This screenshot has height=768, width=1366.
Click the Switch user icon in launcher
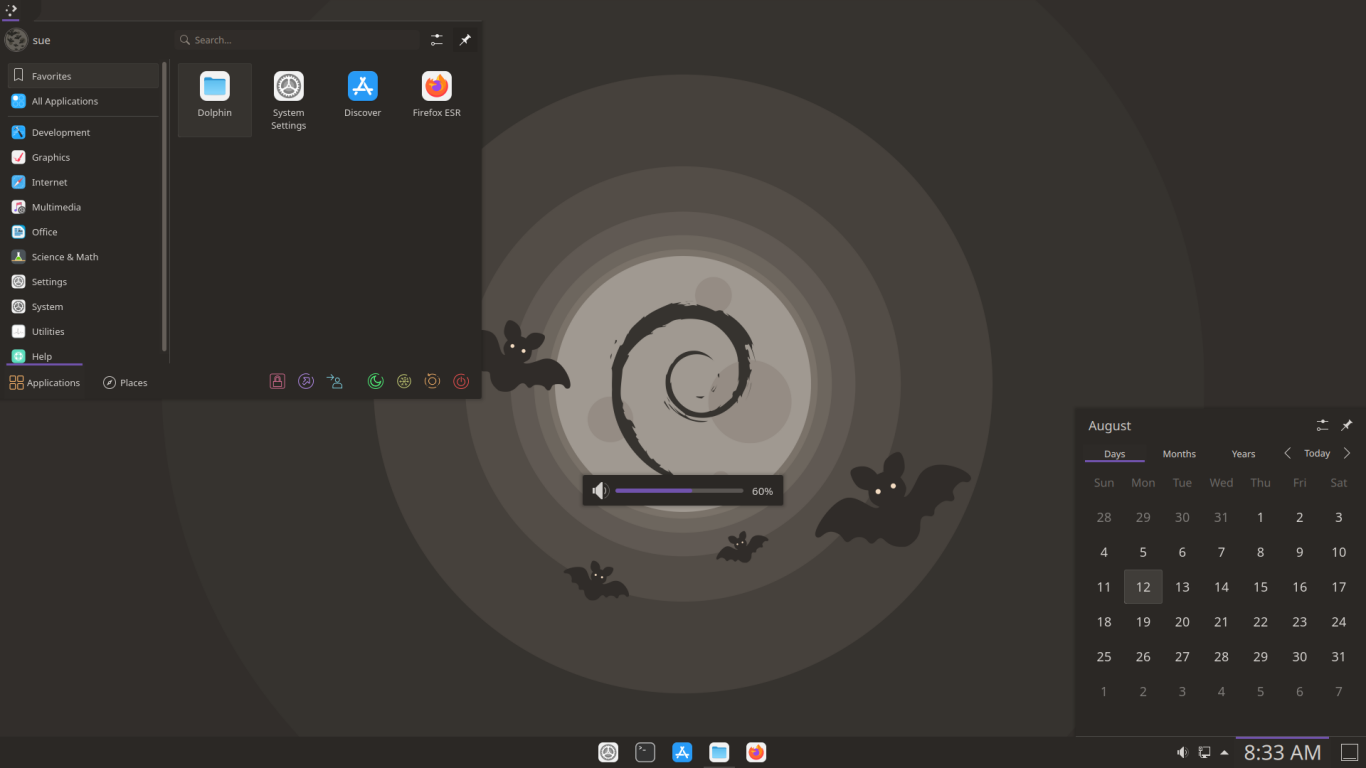[335, 381]
